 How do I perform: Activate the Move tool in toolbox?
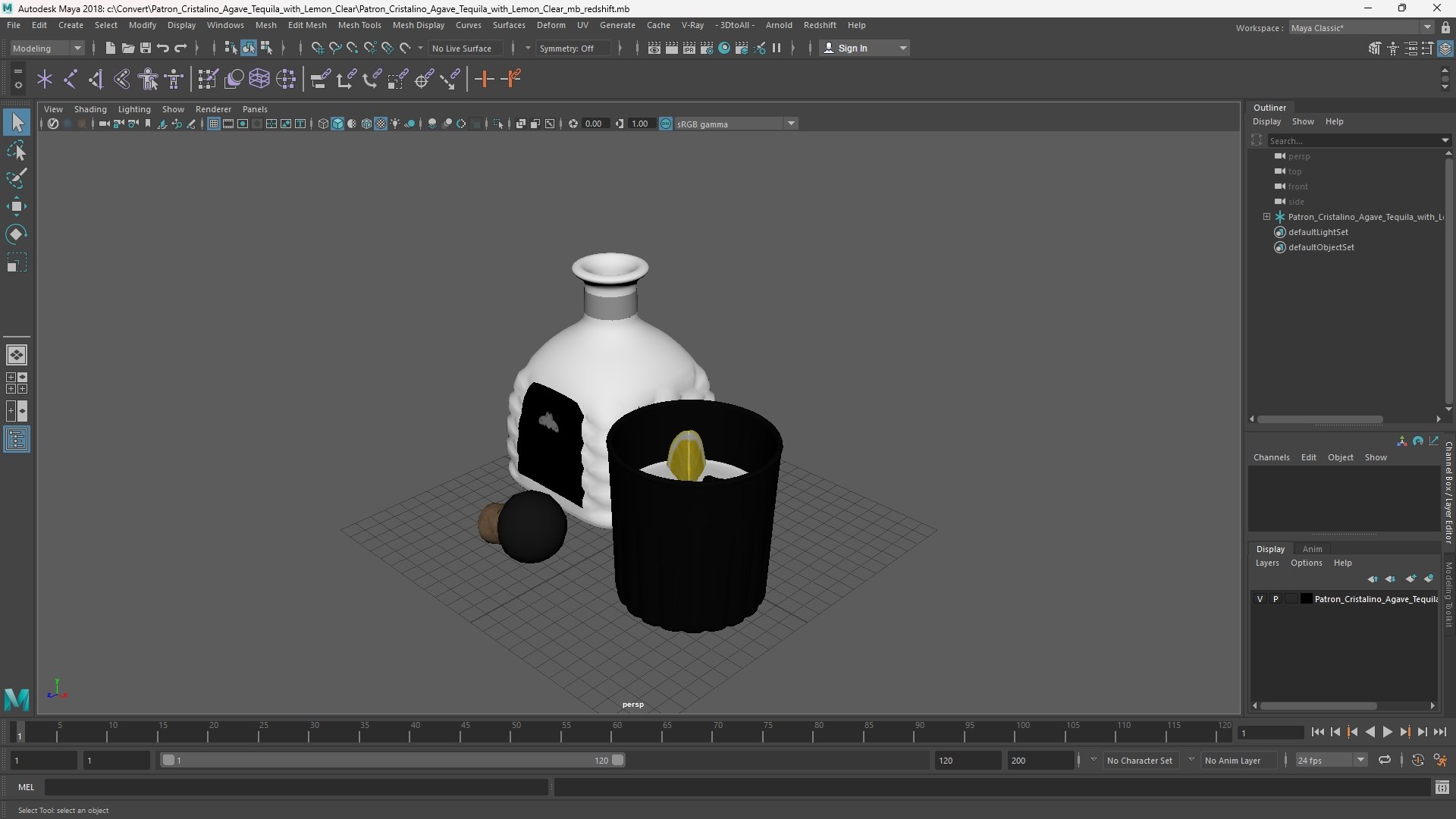click(17, 206)
